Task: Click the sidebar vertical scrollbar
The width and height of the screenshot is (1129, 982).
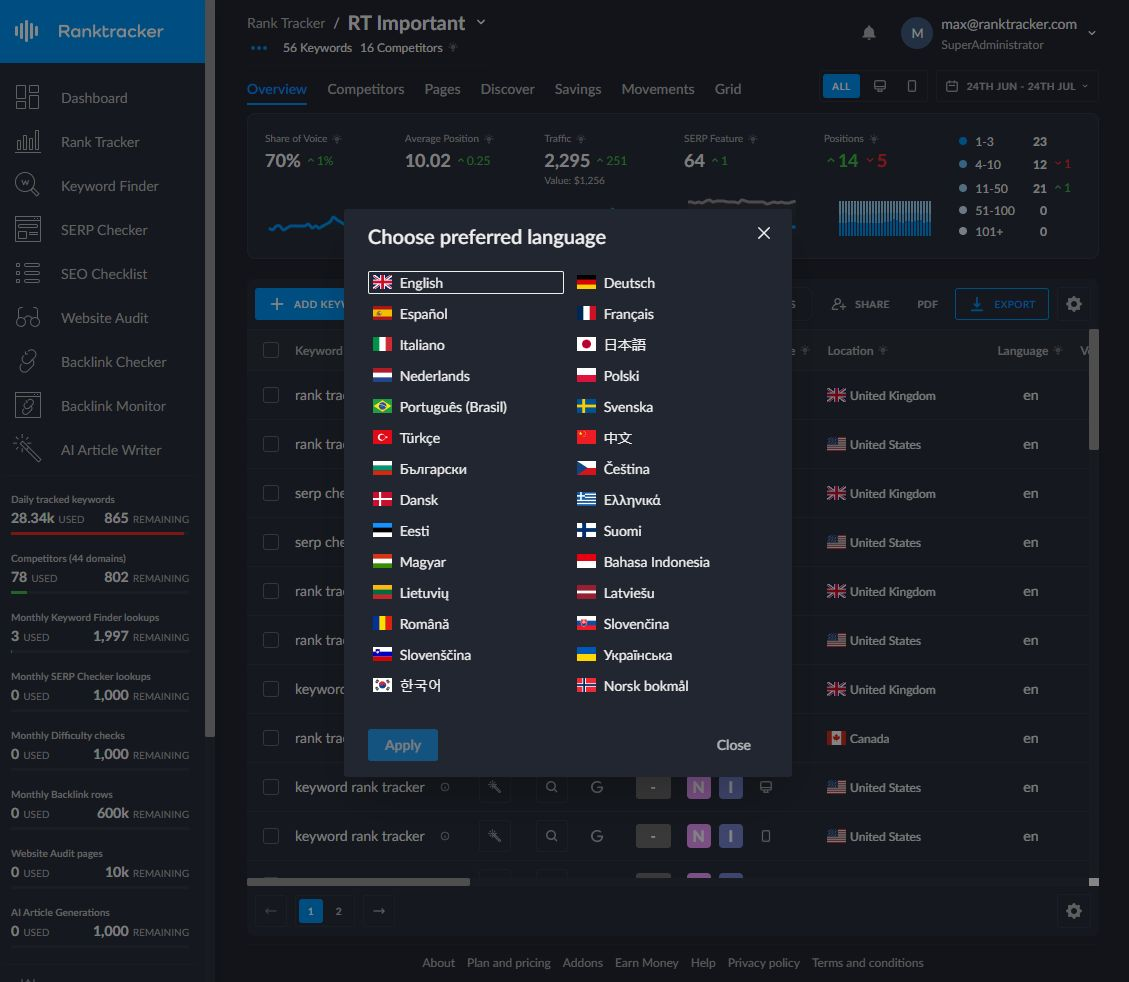Action: pos(210,367)
